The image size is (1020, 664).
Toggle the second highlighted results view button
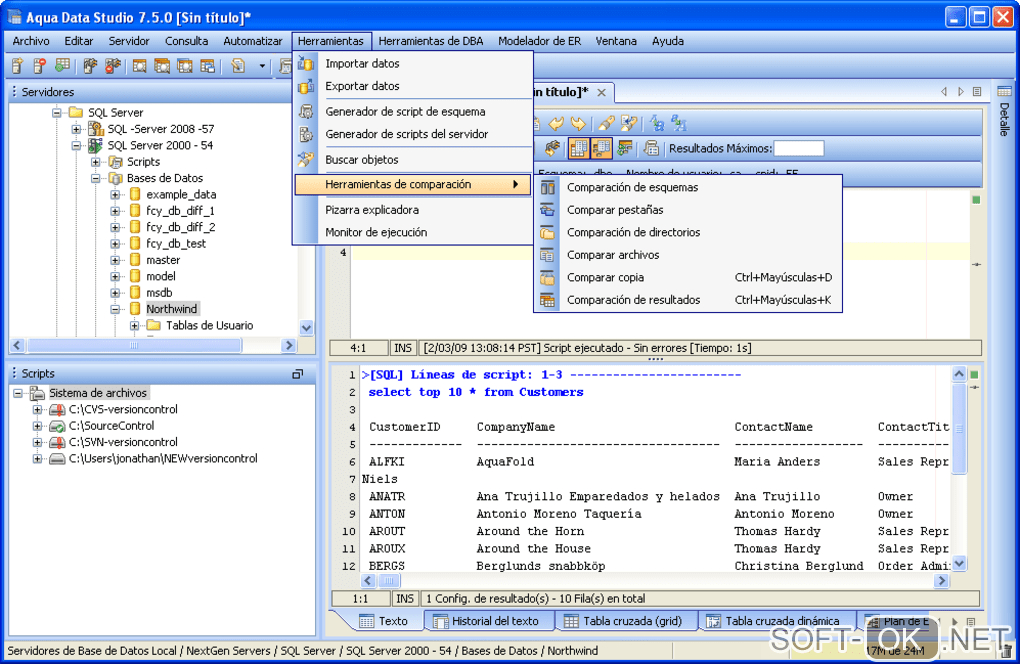(601, 149)
